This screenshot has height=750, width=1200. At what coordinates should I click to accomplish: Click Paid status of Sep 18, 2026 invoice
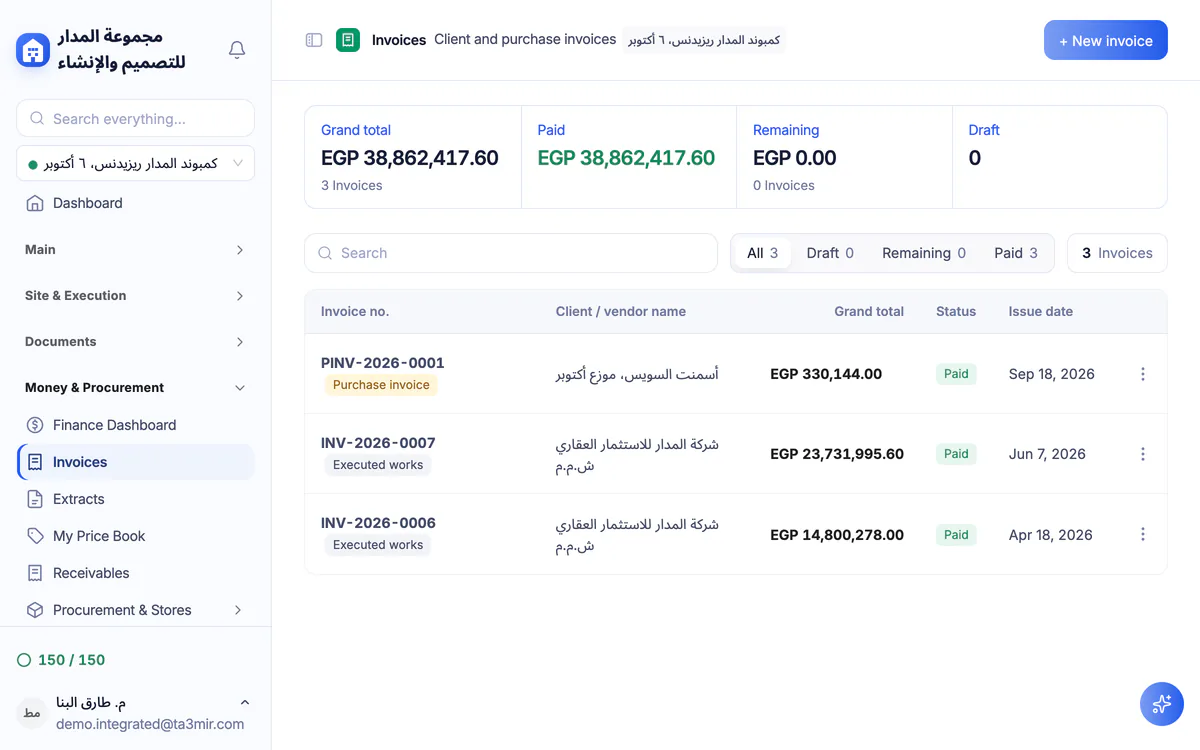pos(956,374)
